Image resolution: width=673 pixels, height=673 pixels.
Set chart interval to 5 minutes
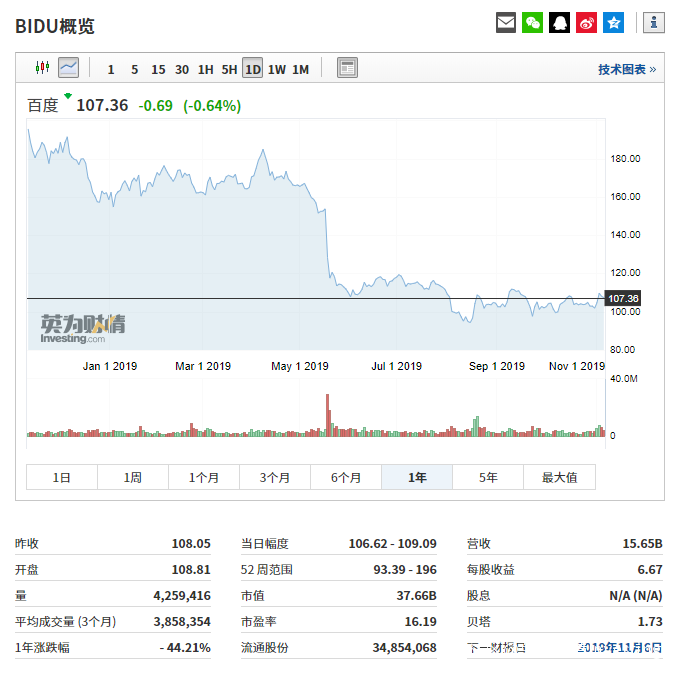coord(134,70)
